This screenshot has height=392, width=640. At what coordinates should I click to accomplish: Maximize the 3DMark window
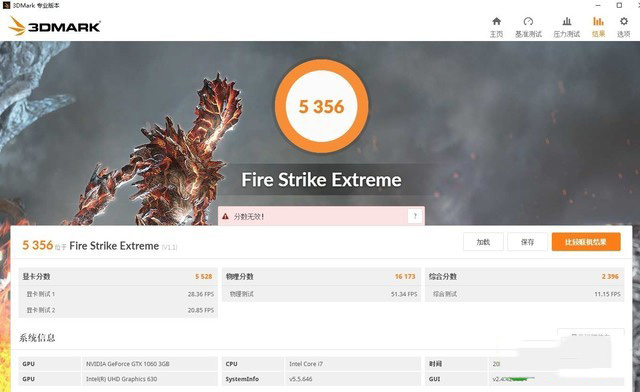(x=619, y=5)
